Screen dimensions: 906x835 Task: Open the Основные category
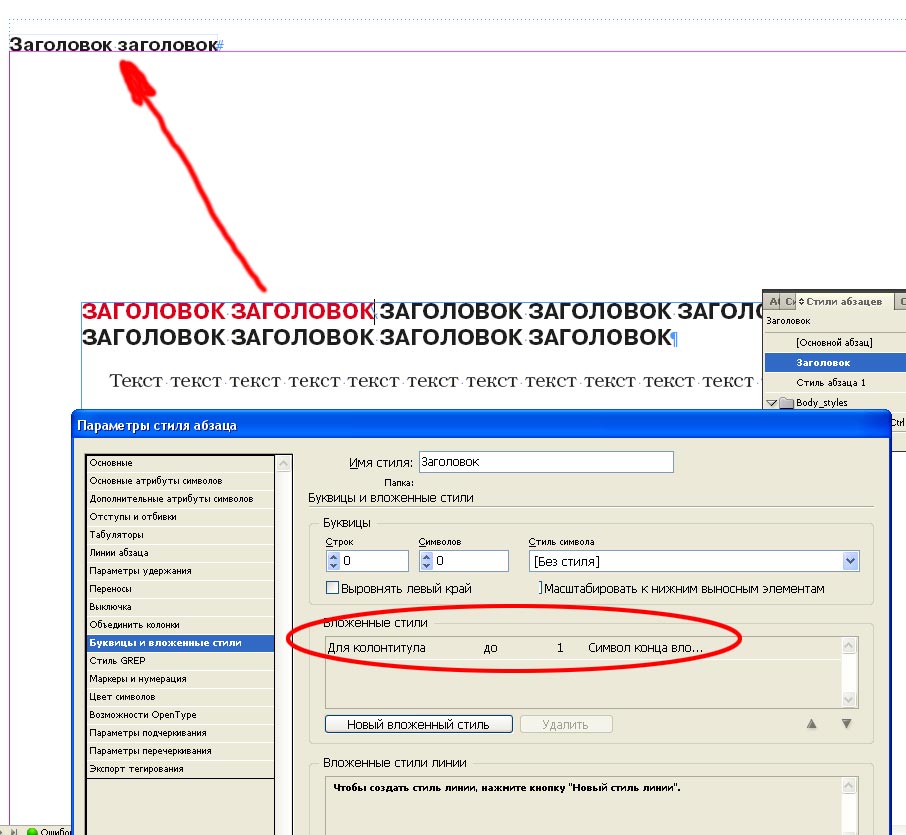tap(180, 463)
